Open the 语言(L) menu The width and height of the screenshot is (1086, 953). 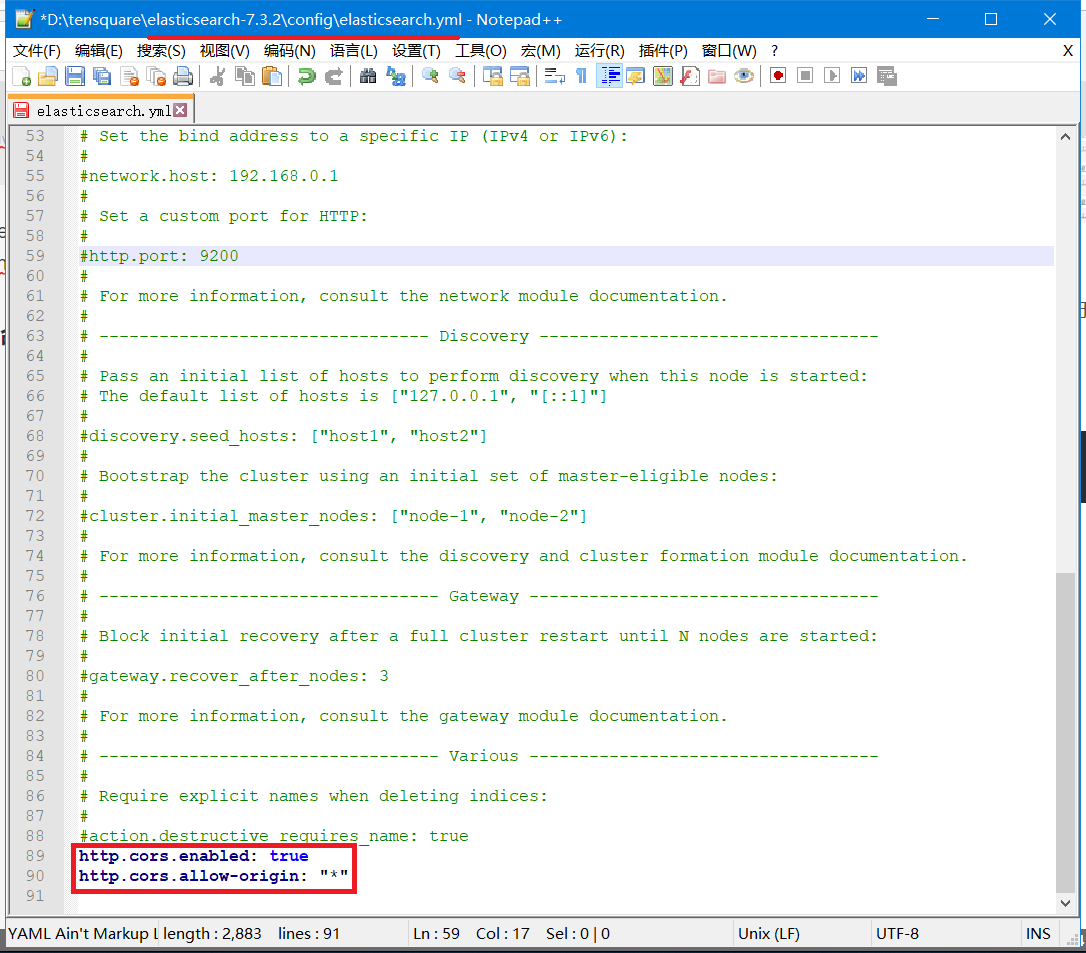(x=353, y=51)
